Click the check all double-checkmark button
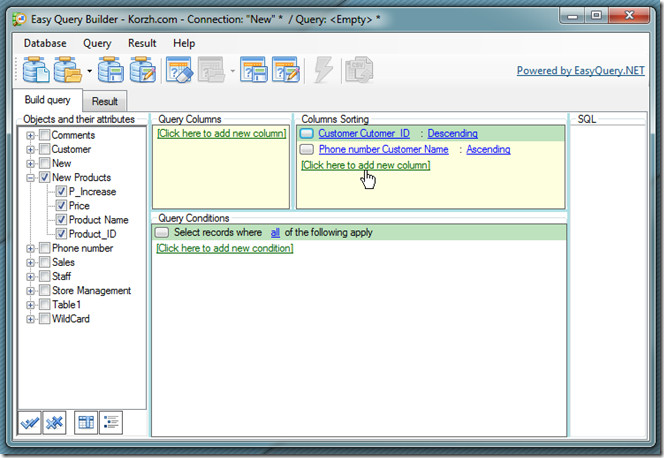Viewport: 664px width, 458px height. 30,422
